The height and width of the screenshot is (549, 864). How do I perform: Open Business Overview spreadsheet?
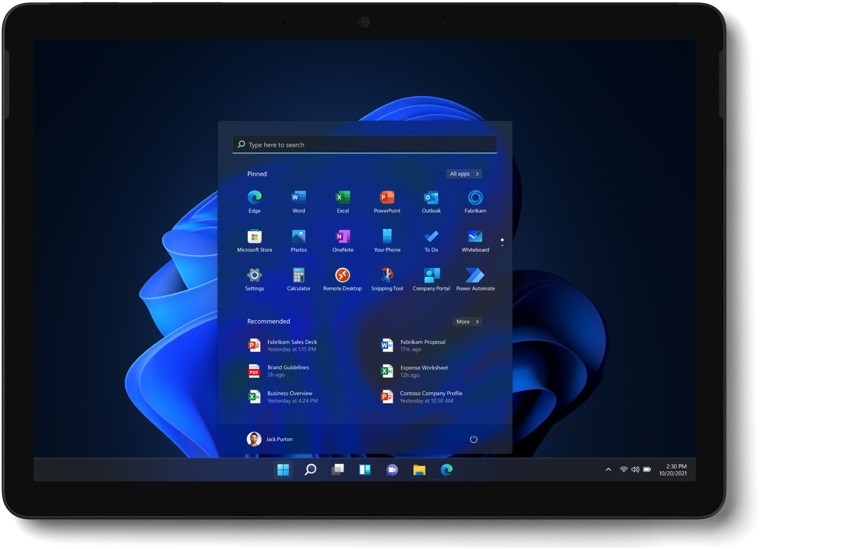[x=283, y=397]
